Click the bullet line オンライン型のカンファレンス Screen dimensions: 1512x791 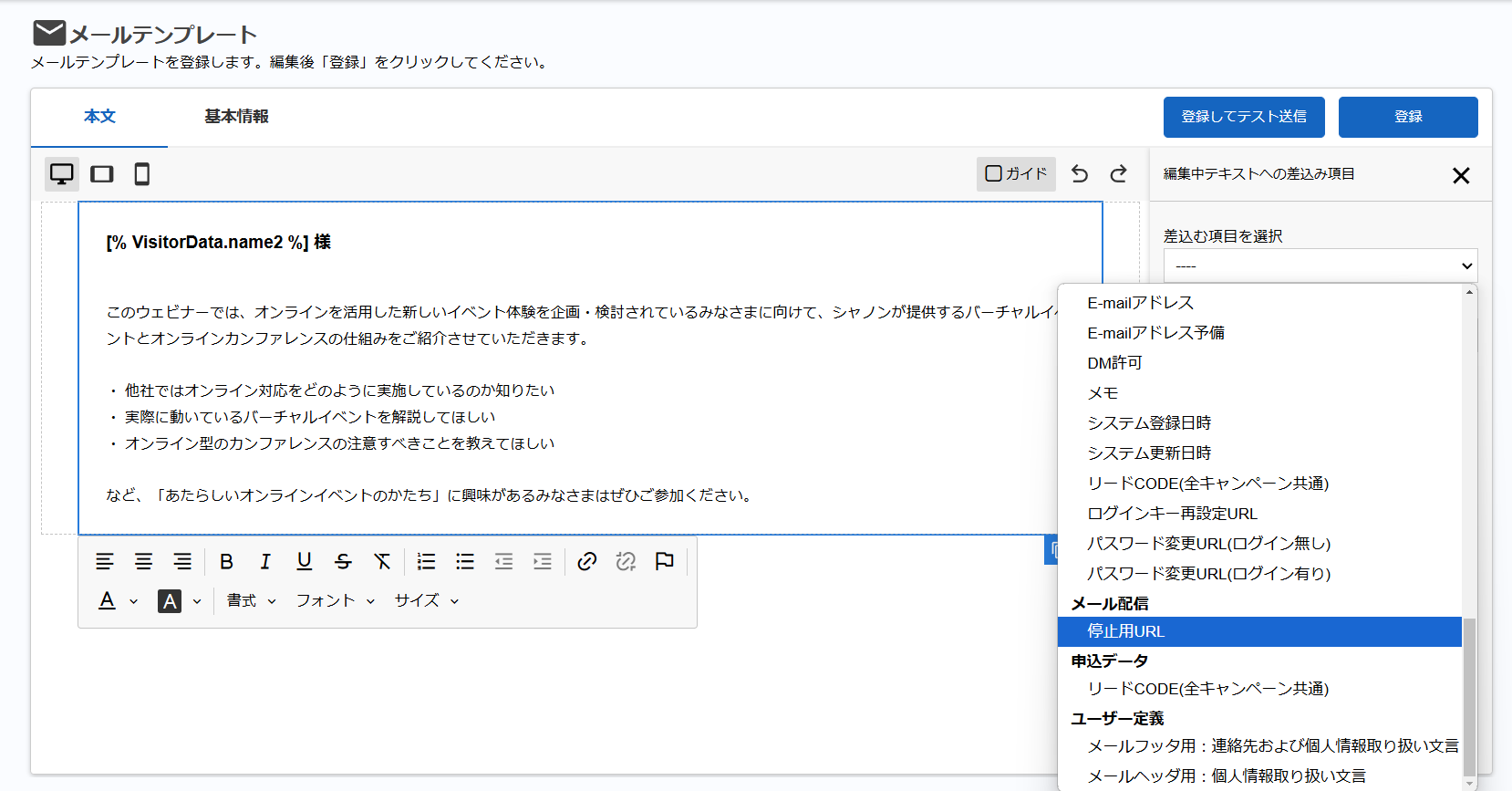331,443
